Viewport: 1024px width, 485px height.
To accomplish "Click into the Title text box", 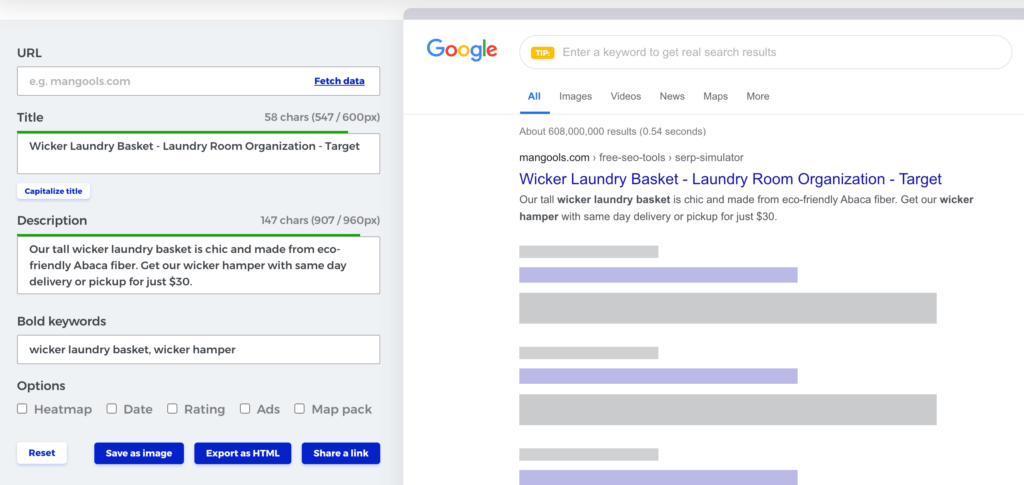I will 199,153.
